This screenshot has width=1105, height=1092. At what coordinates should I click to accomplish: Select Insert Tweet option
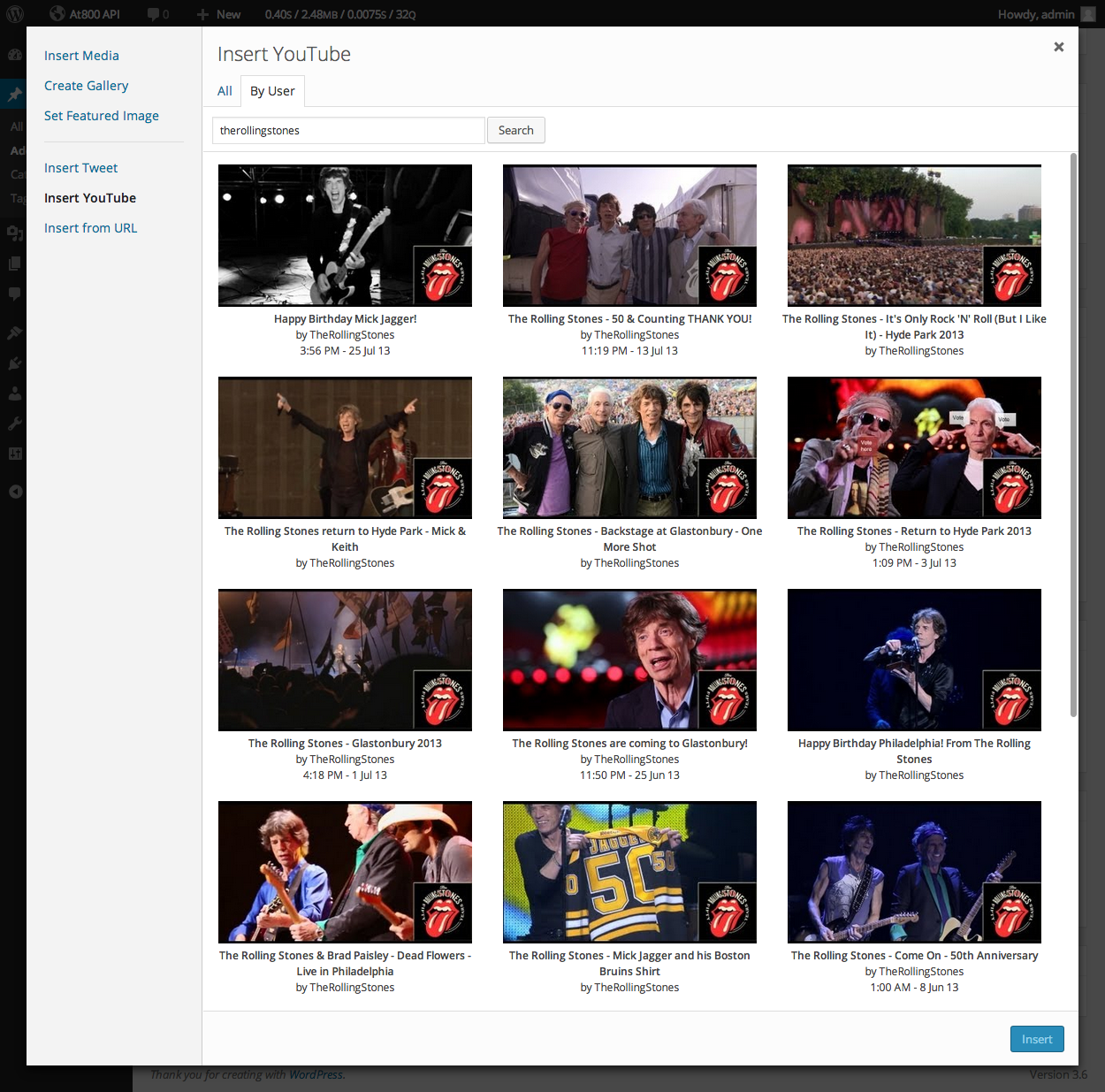(80, 168)
